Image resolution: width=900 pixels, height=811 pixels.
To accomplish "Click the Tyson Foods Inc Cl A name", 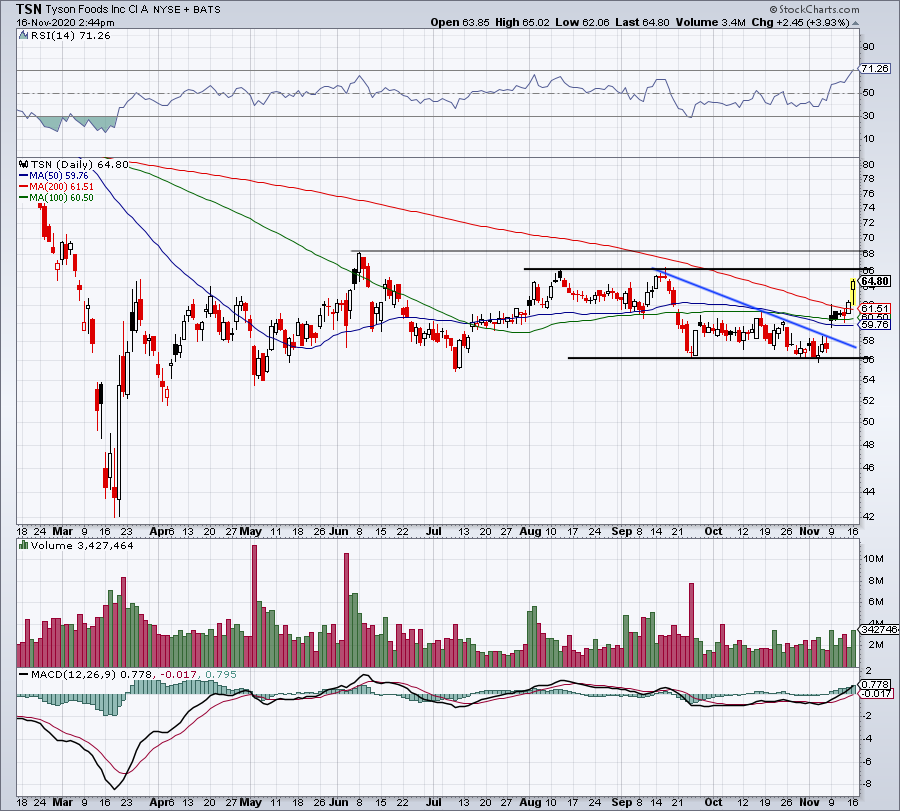I will pyautogui.click(x=96, y=9).
